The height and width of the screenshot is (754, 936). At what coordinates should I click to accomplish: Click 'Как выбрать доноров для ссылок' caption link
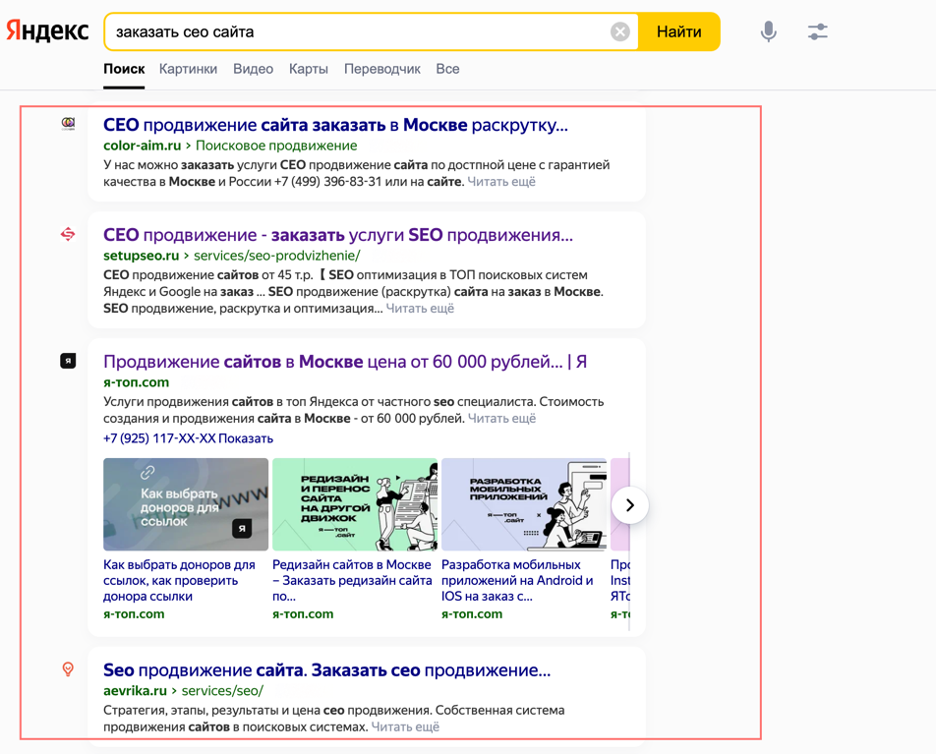179,580
